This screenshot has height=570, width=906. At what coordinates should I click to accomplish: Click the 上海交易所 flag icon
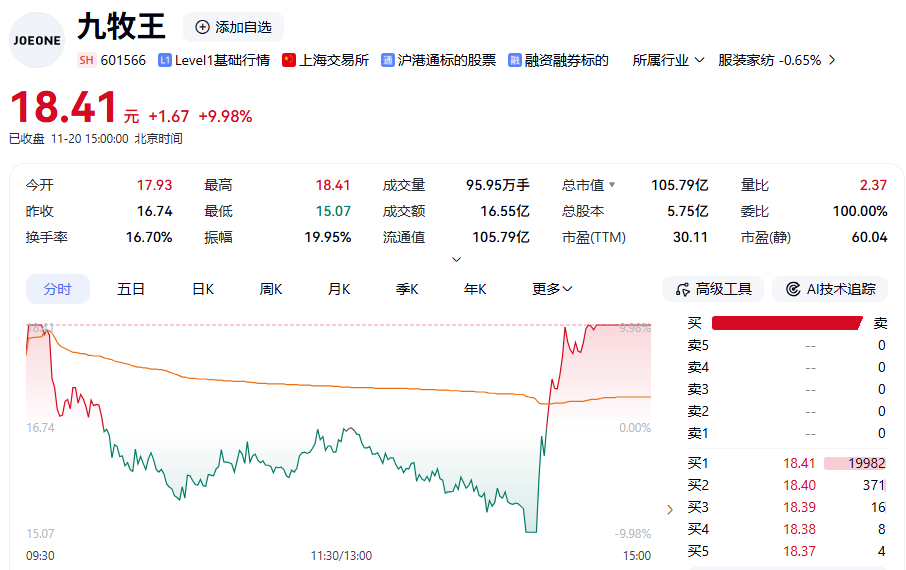[x=289, y=60]
